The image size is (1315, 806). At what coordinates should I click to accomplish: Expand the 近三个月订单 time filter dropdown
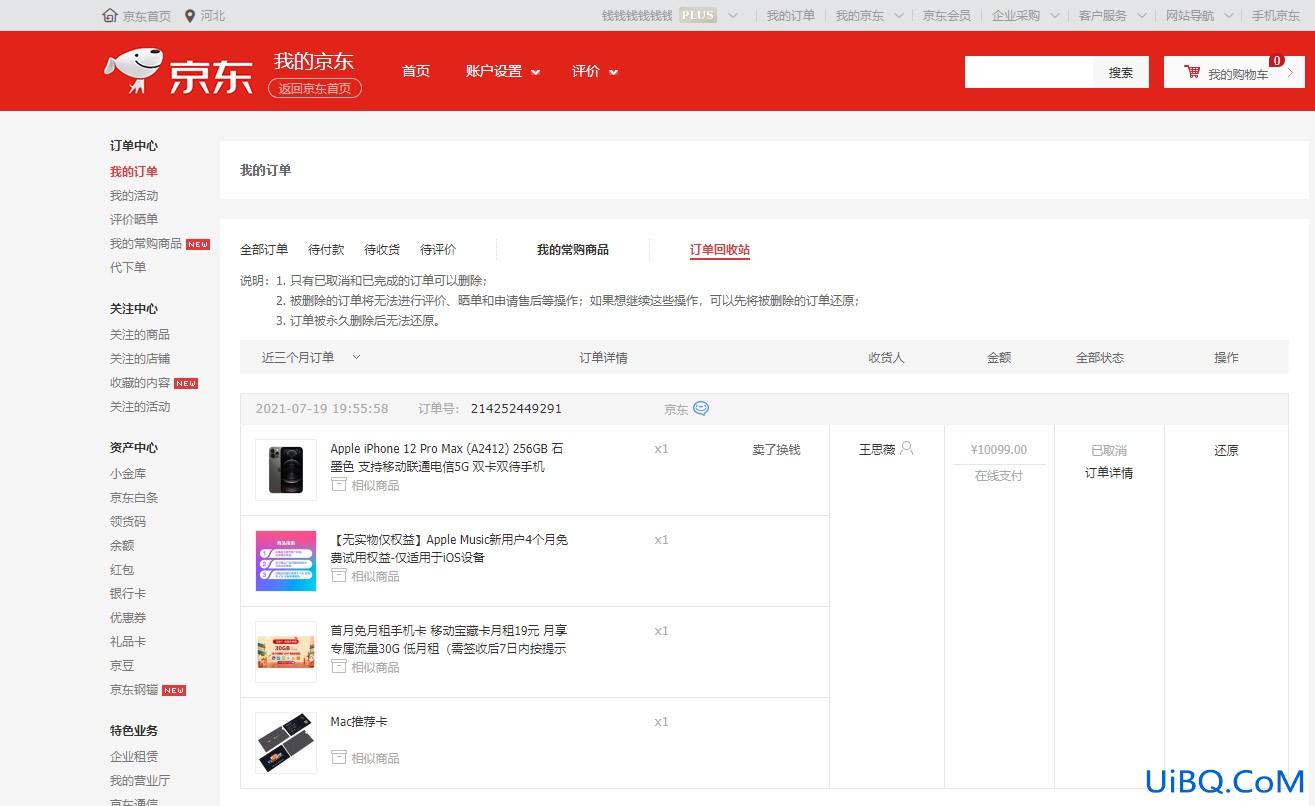coord(356,357)
